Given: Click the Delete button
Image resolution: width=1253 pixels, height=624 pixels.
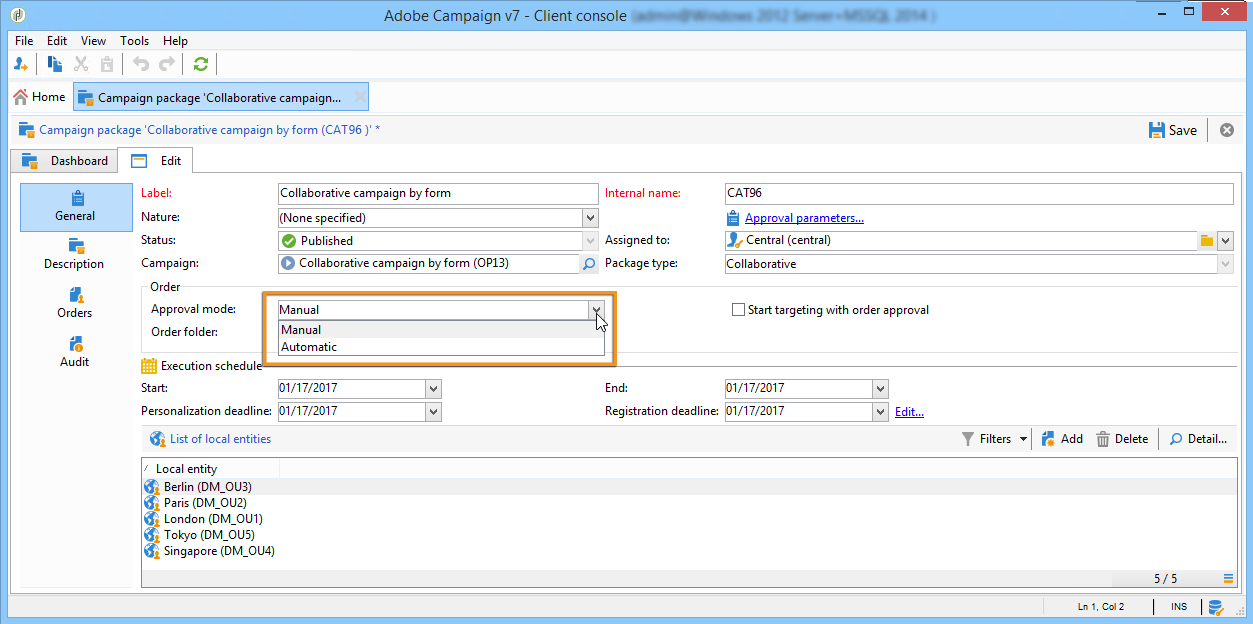Looking at the screenshot, I should pos(1122,439).
